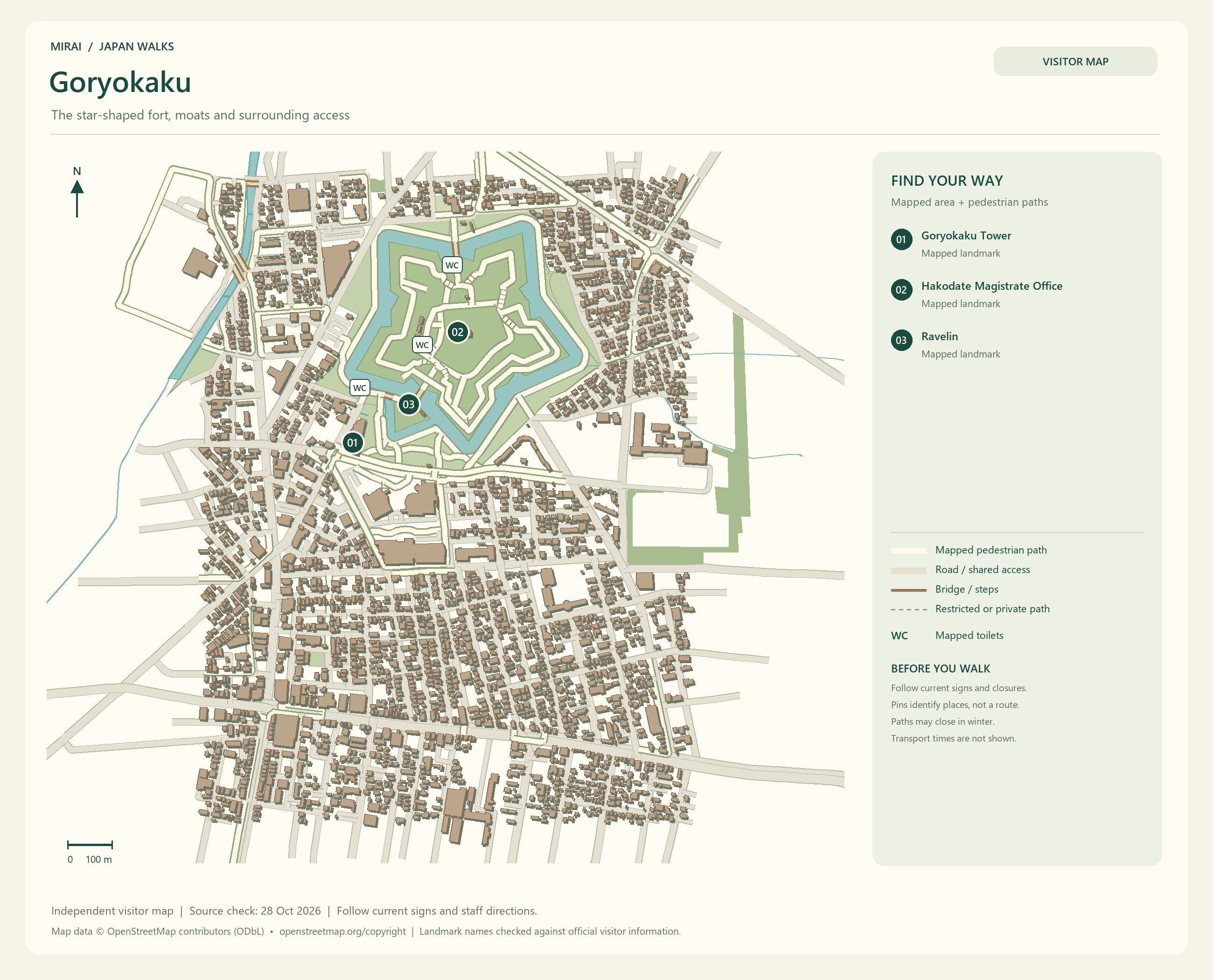This screenshot has height=980, width=1213.
Task: Select map pin 03 on the ravelin
Action: 408,404
